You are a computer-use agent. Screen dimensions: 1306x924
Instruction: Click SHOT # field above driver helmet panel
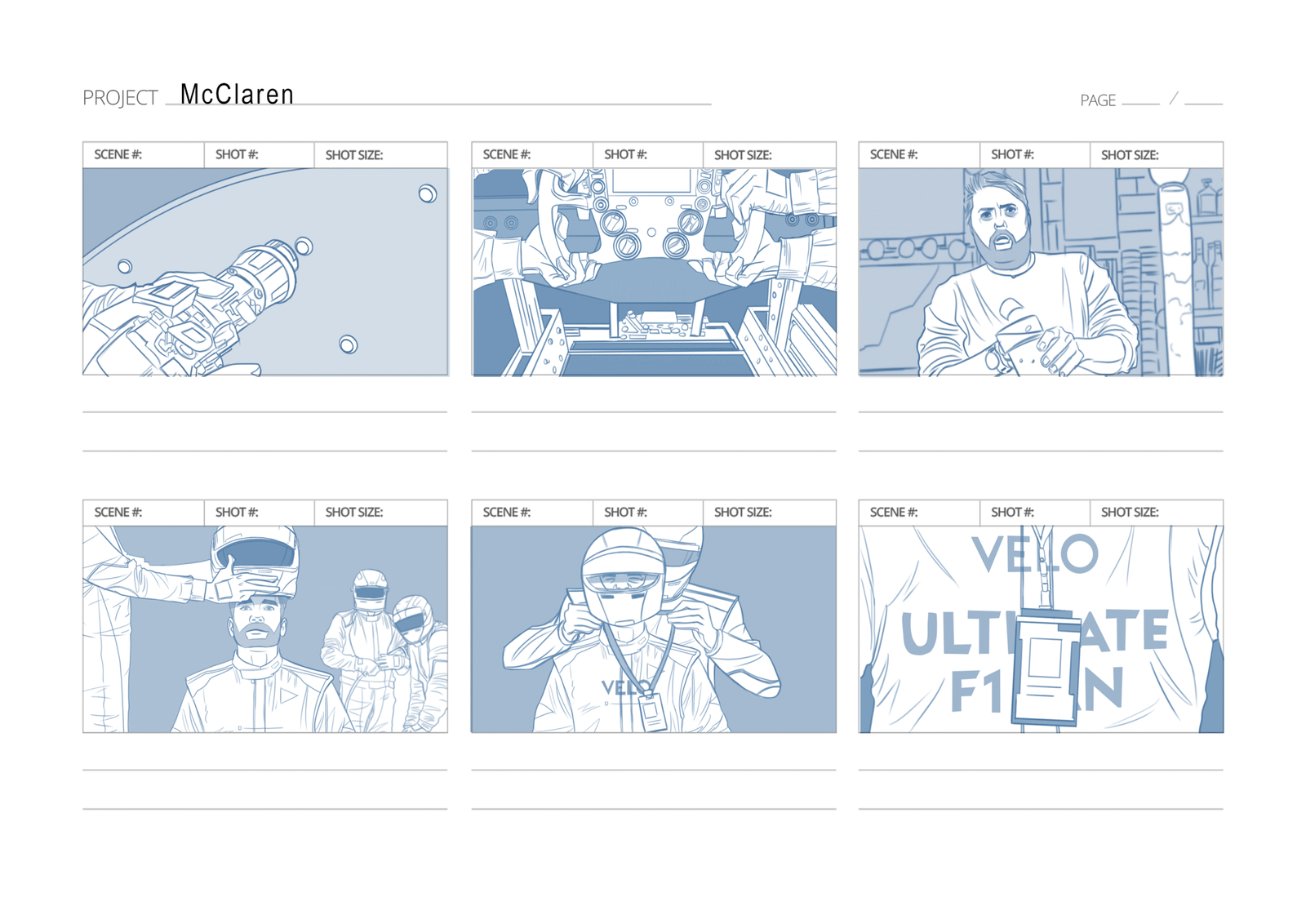(648, 512)
